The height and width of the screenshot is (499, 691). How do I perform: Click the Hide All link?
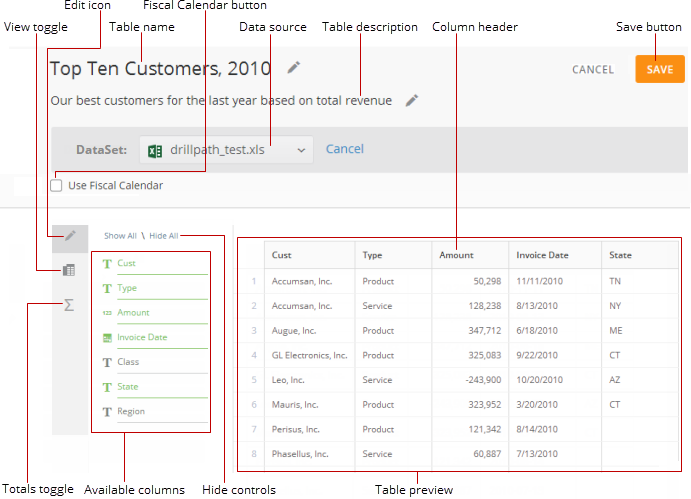(163, 236)
